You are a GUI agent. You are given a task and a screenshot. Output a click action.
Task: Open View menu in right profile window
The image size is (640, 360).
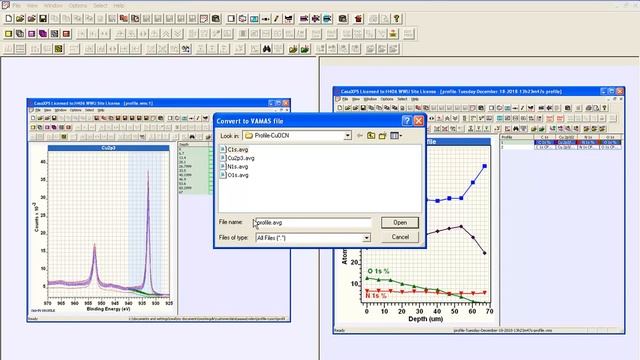(356, 99)
